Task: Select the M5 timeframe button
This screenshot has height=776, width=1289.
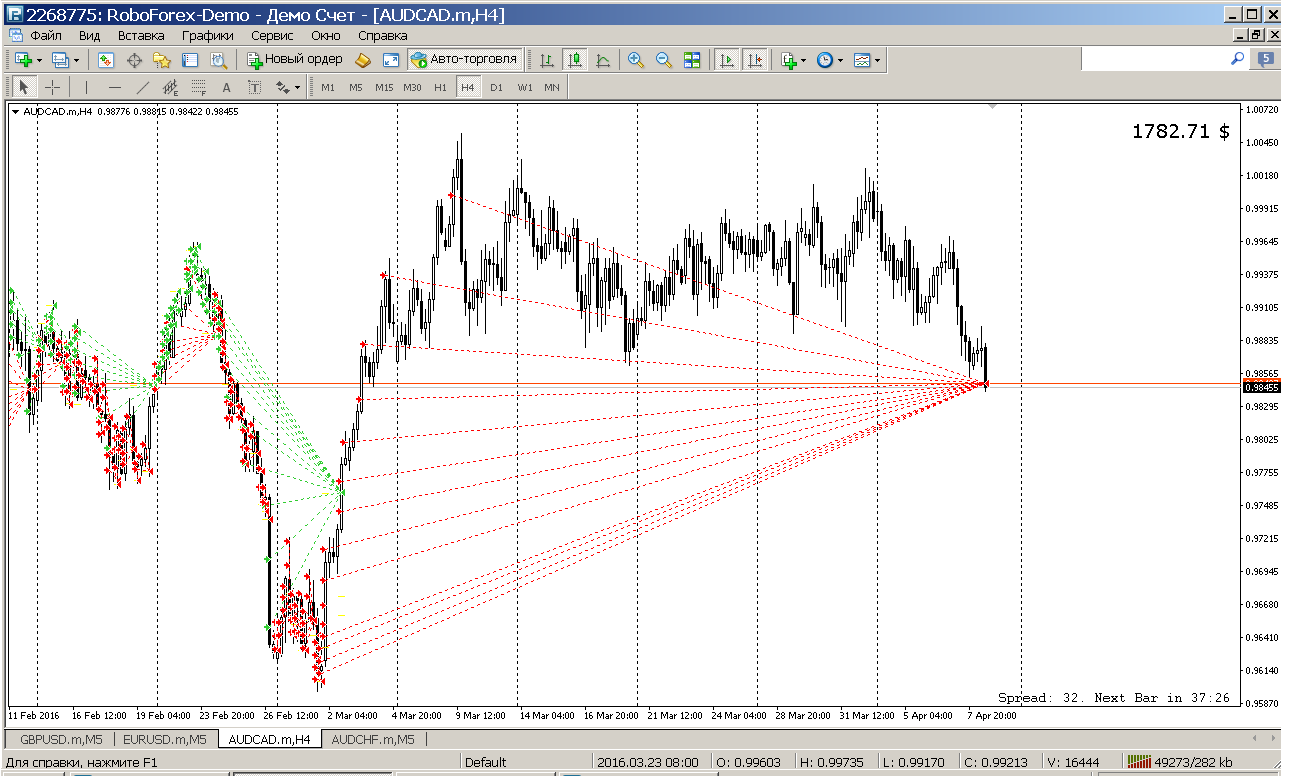Action: tap(356, 87)
